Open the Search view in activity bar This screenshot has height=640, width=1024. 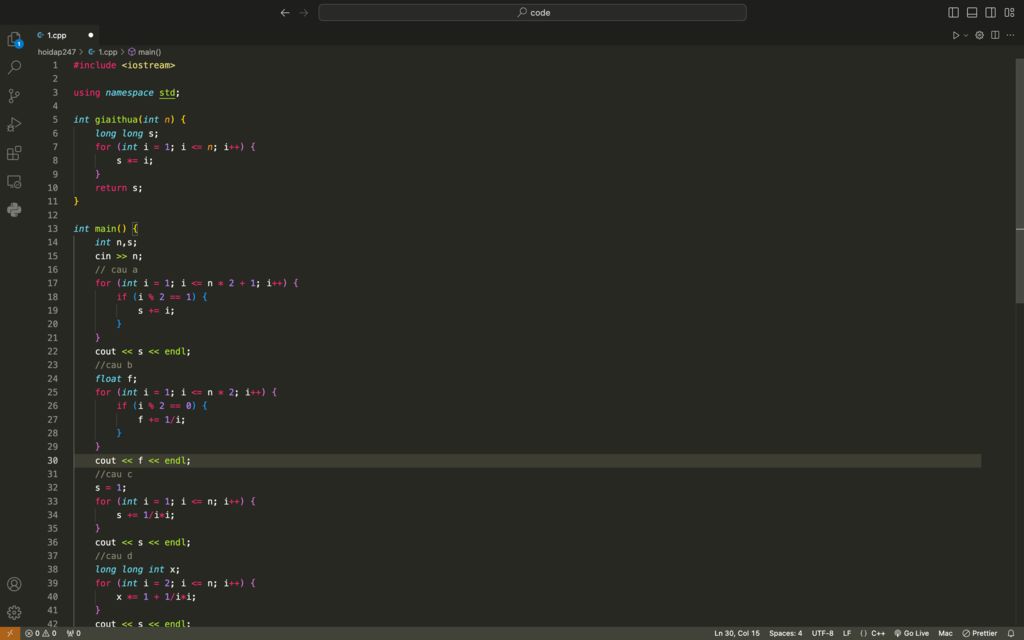click(x=14, y=67)
